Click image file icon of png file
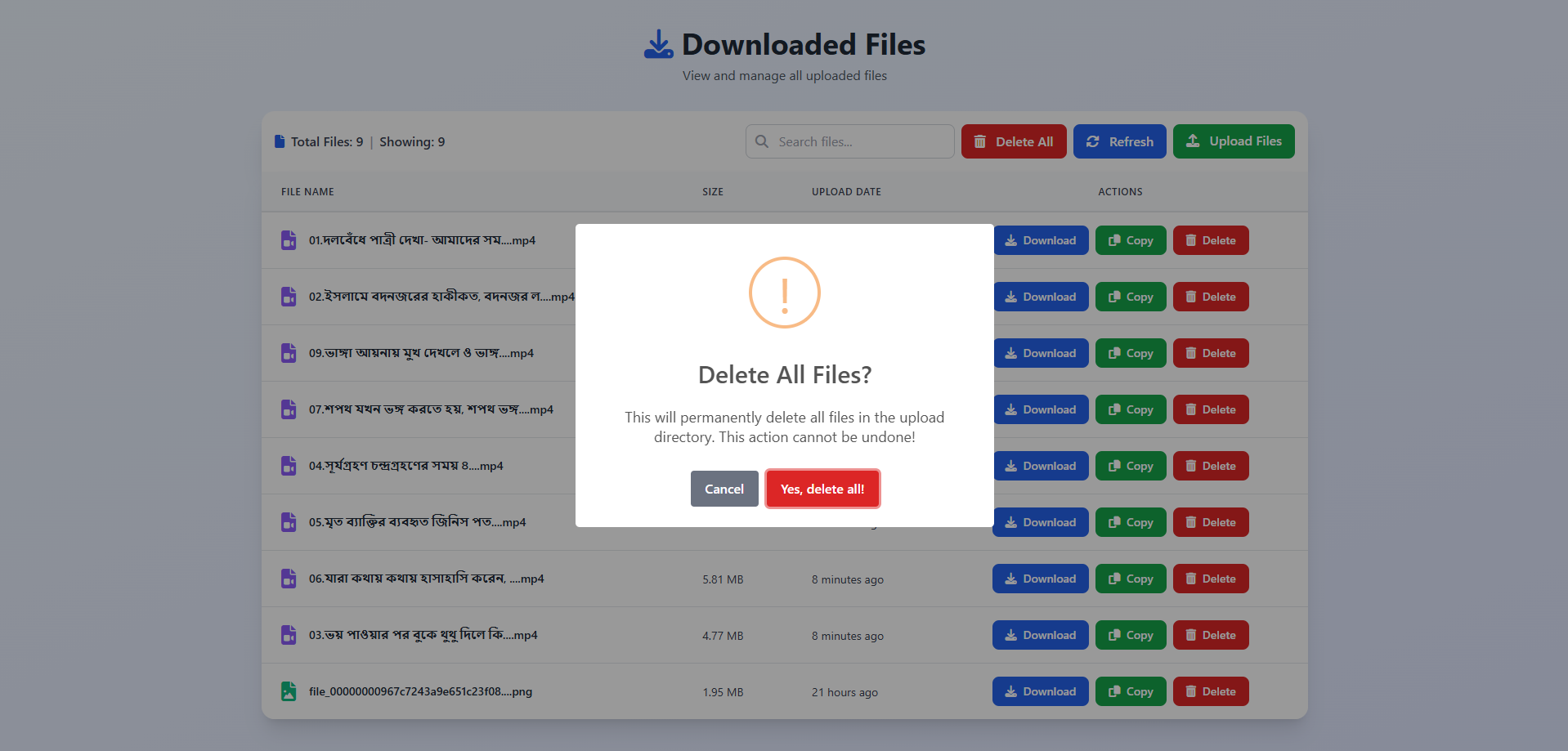 tap(289, 691)
